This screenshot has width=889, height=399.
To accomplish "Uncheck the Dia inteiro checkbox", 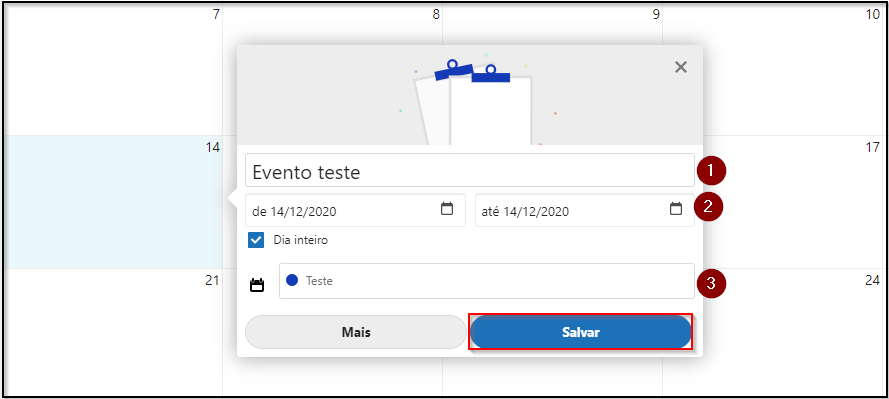I will point(256,240).
